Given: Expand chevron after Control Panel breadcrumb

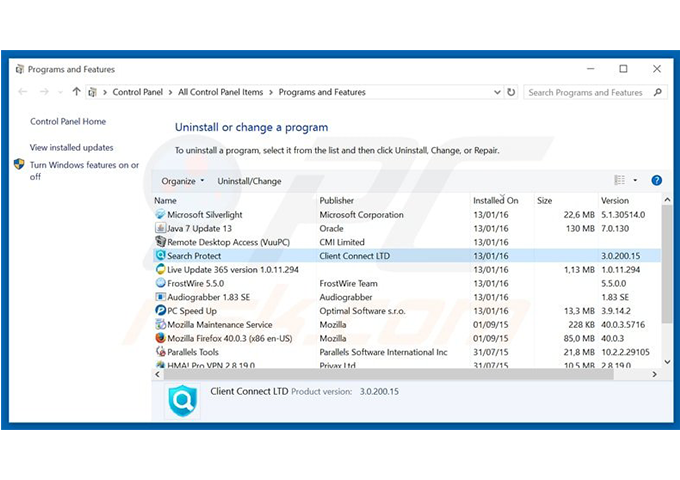Looking at the screenshot, I should point(170,92).
